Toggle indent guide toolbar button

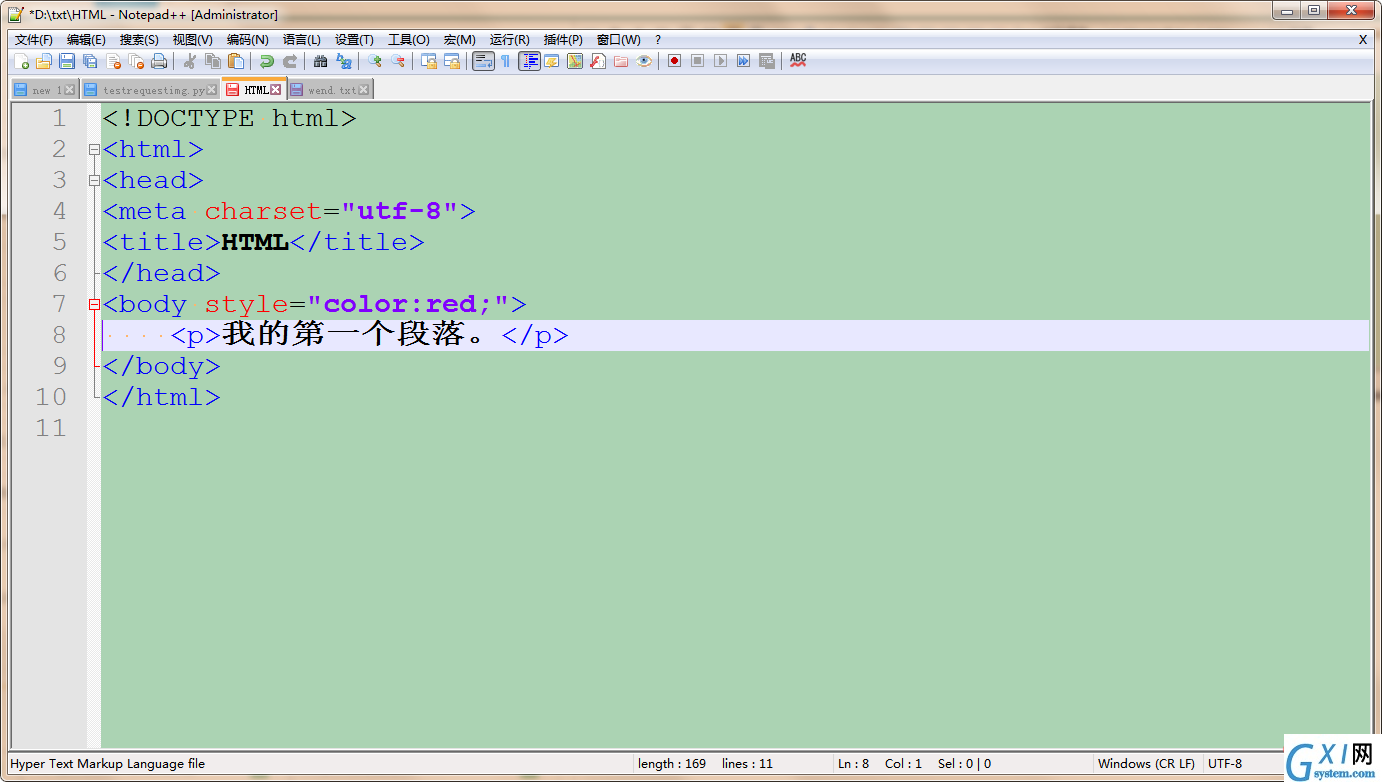(x=529, y=61)
